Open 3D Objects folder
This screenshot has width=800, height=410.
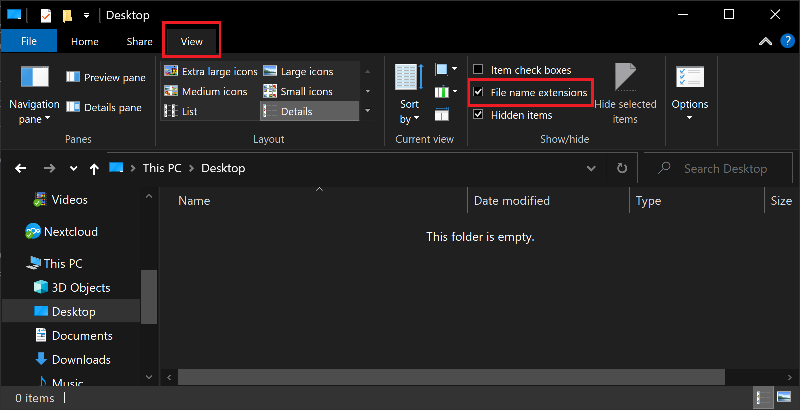tap(71, 288)
